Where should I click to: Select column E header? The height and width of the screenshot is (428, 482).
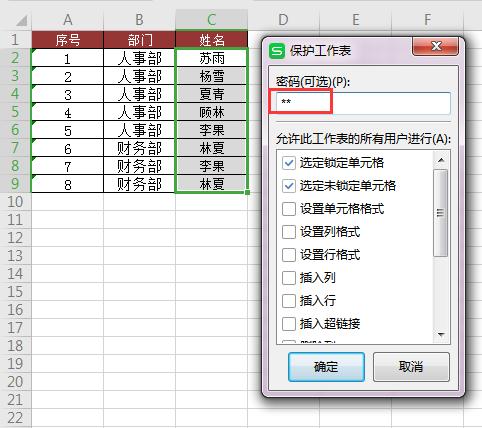coord(355,20)
